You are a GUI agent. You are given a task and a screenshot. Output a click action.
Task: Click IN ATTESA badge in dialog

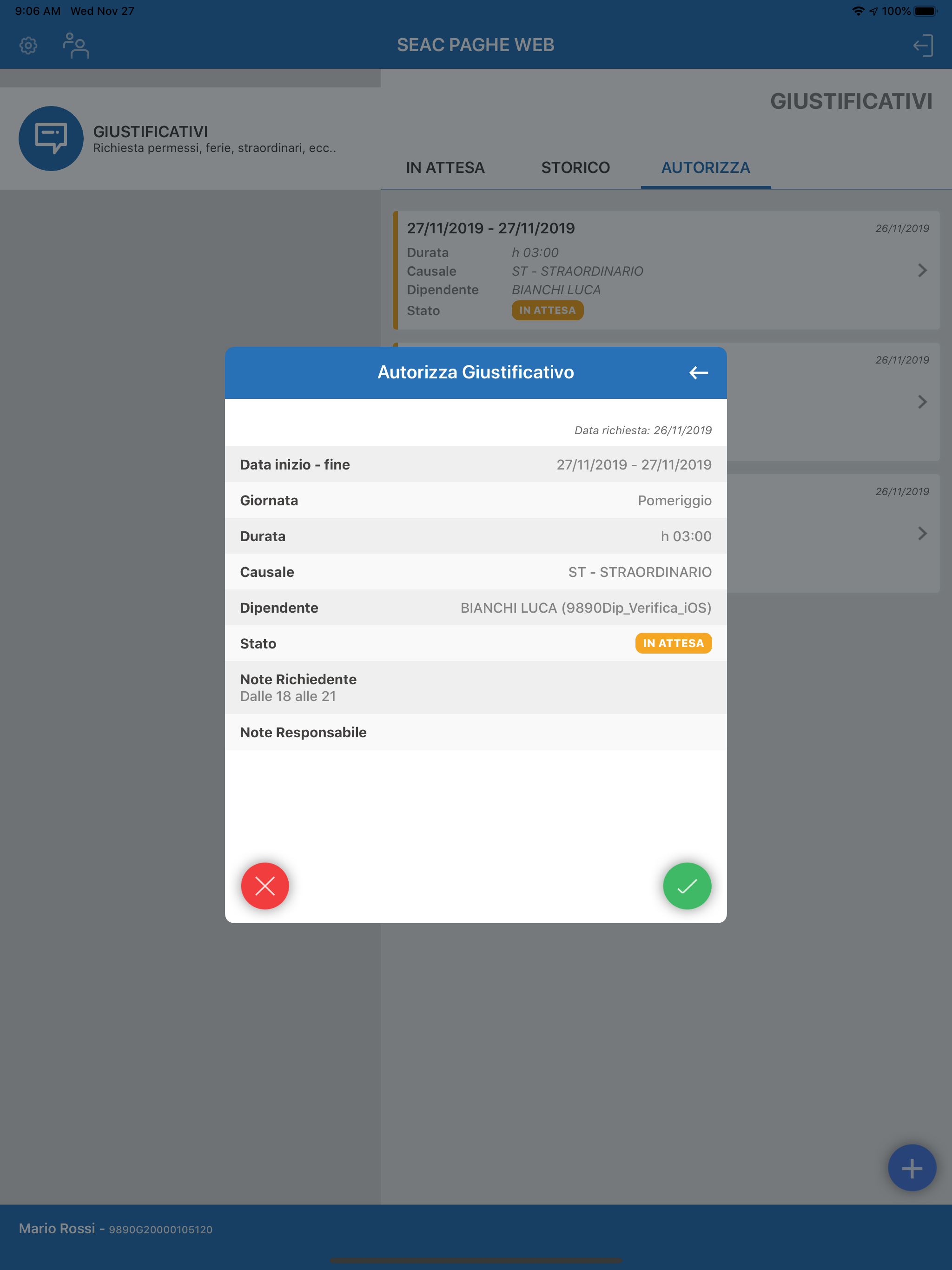click(673, 643)
